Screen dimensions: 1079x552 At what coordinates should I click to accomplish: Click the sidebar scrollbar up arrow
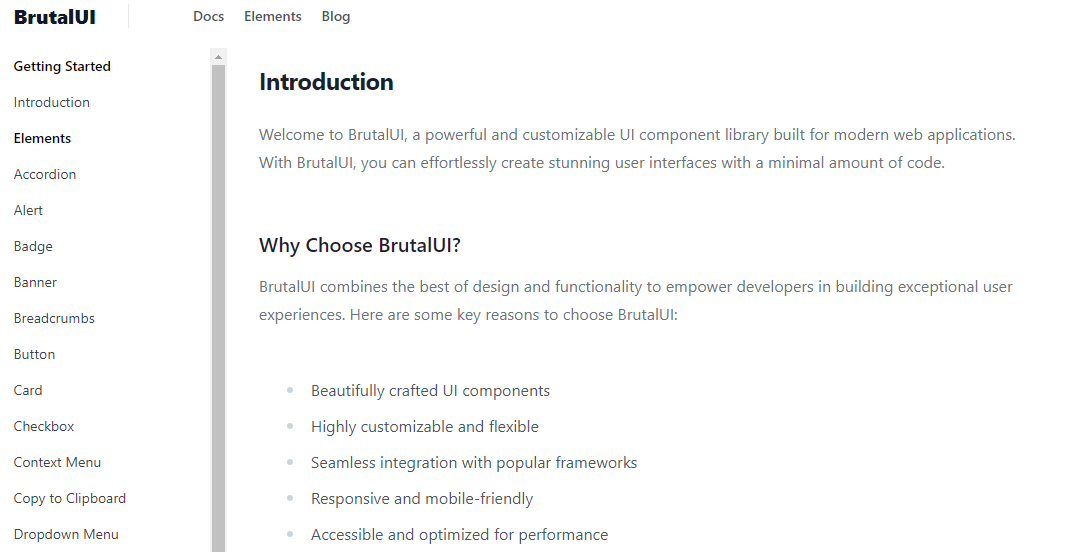(x=218, y=57)
